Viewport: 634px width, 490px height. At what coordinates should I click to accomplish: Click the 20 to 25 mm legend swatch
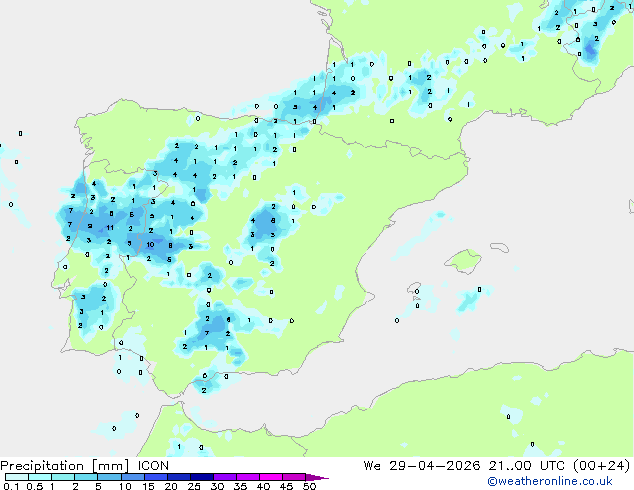coord(178,477)
